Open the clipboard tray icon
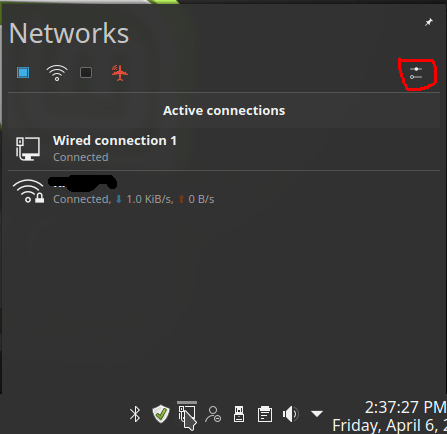The height and width of the screenshot is (434, 447). (265, 414)
